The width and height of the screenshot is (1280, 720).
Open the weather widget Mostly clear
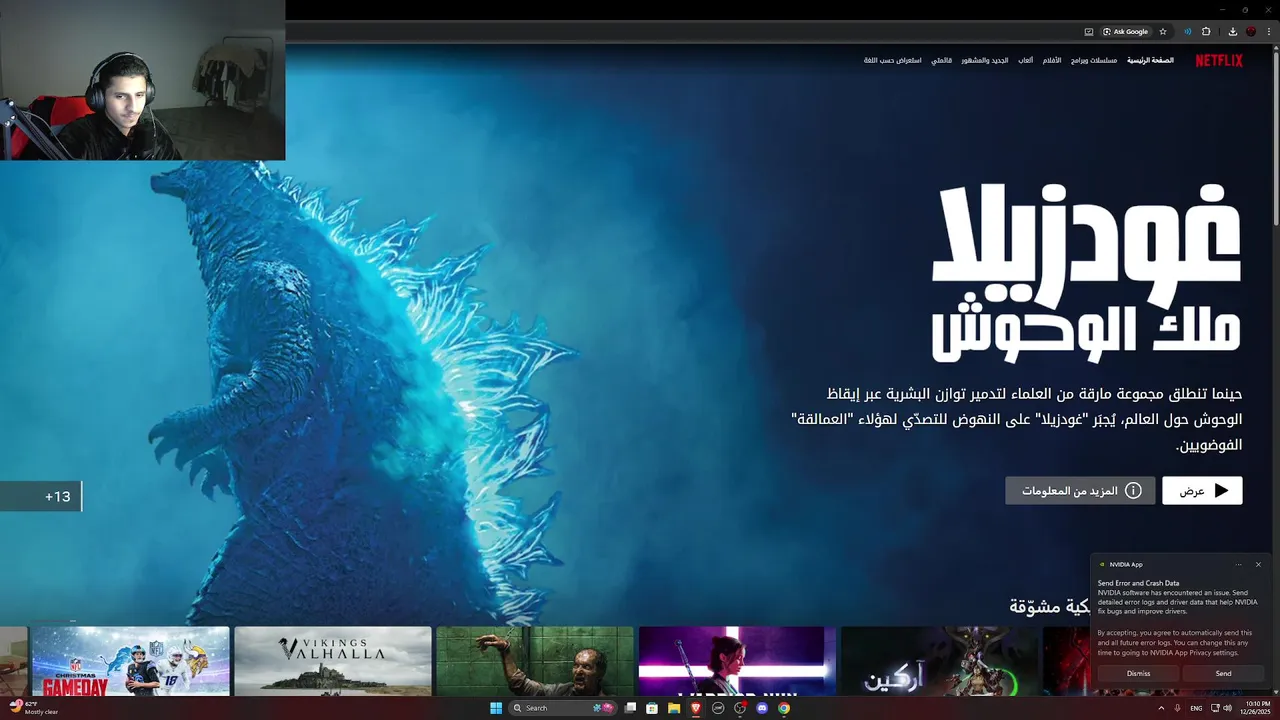pos(34,708)
